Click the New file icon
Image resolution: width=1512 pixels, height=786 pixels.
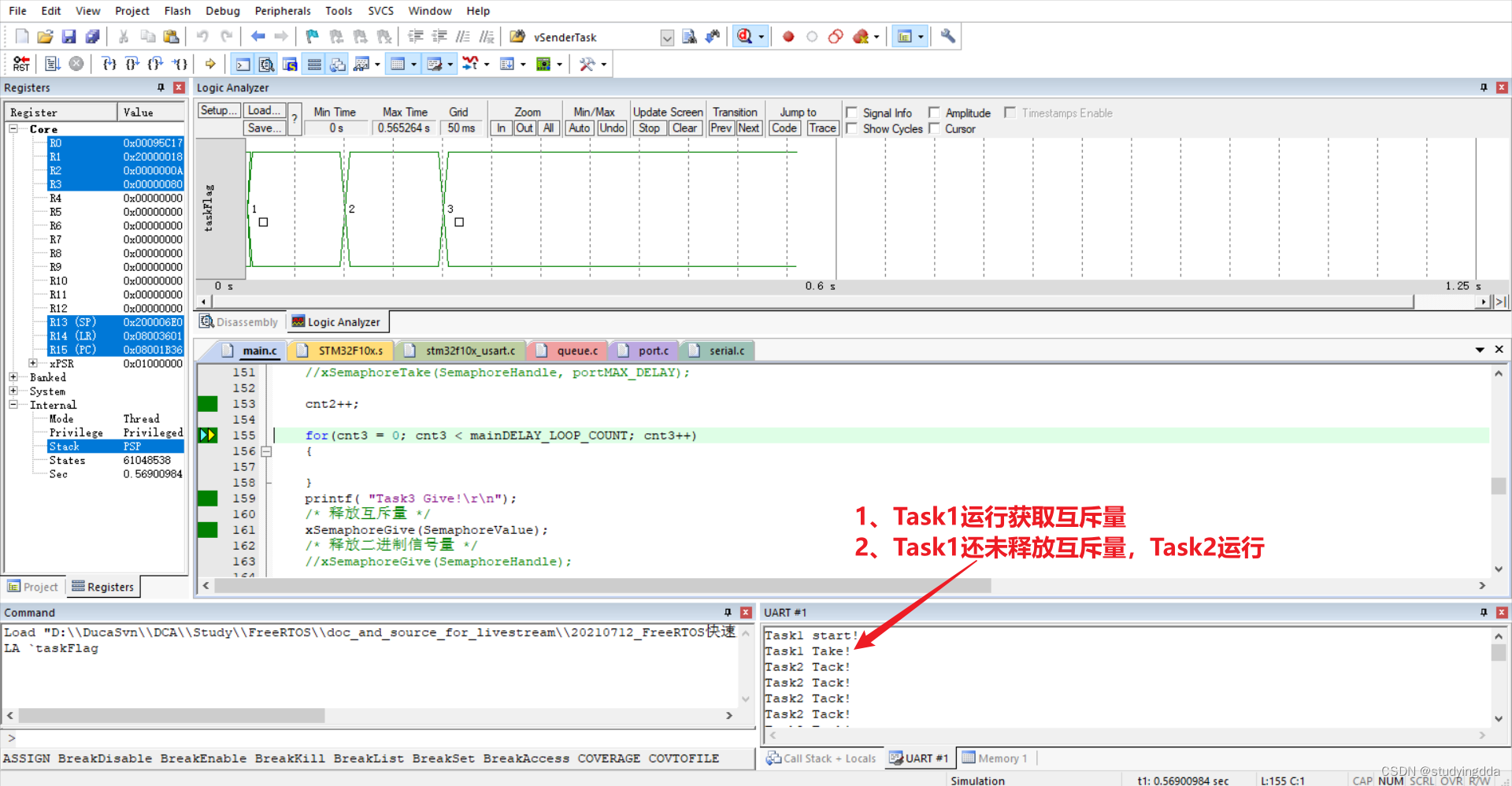pos(22,36)
